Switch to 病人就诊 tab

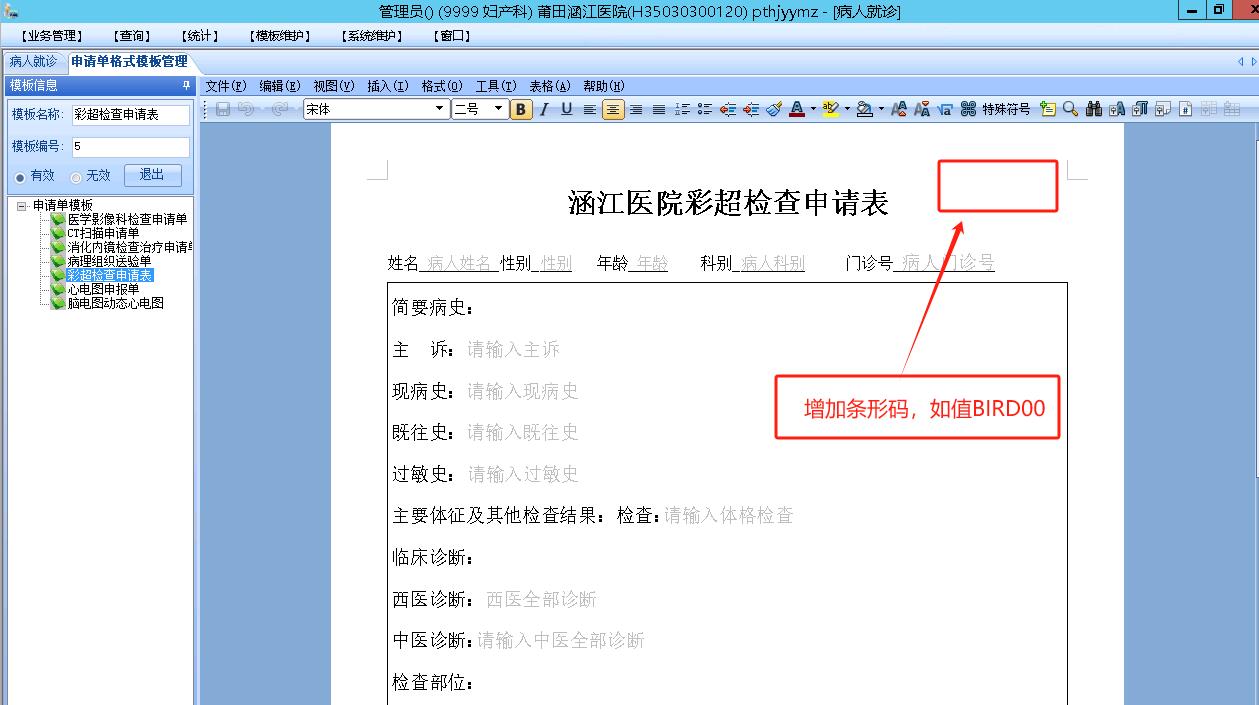tap(33, 61)
